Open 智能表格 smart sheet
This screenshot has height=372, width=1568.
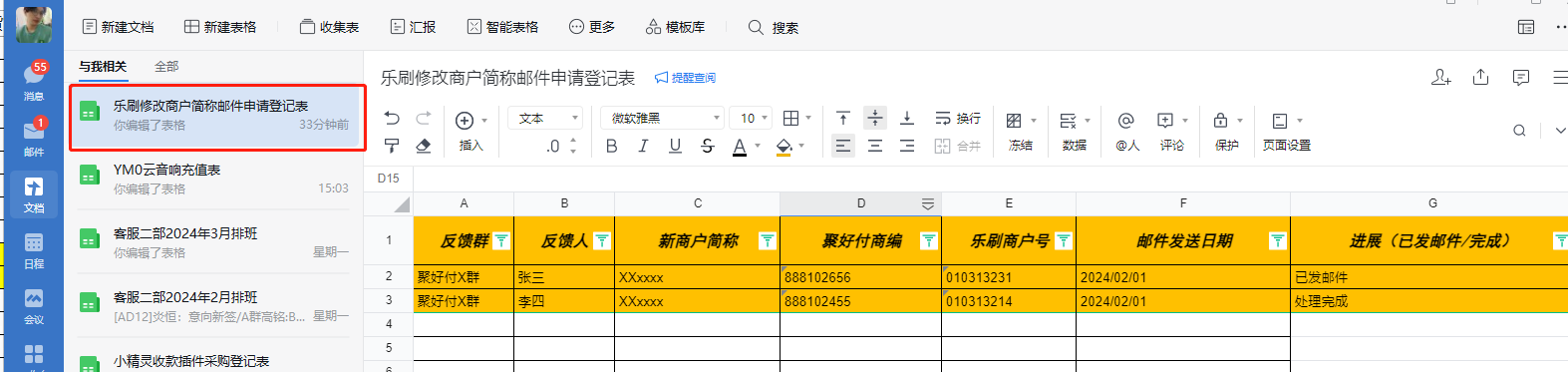[x=502, y=27]
